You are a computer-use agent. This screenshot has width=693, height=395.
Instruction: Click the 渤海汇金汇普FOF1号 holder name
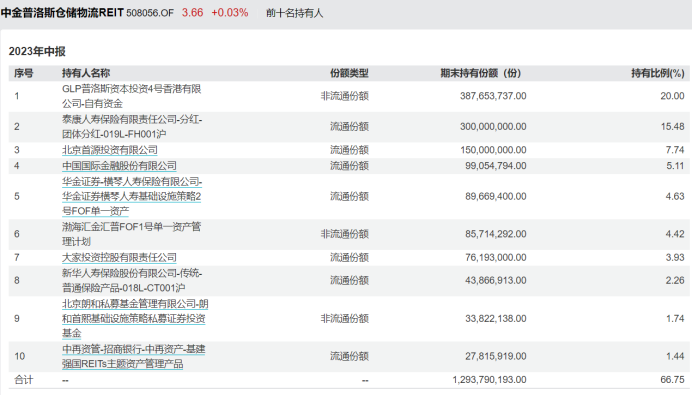131,234
